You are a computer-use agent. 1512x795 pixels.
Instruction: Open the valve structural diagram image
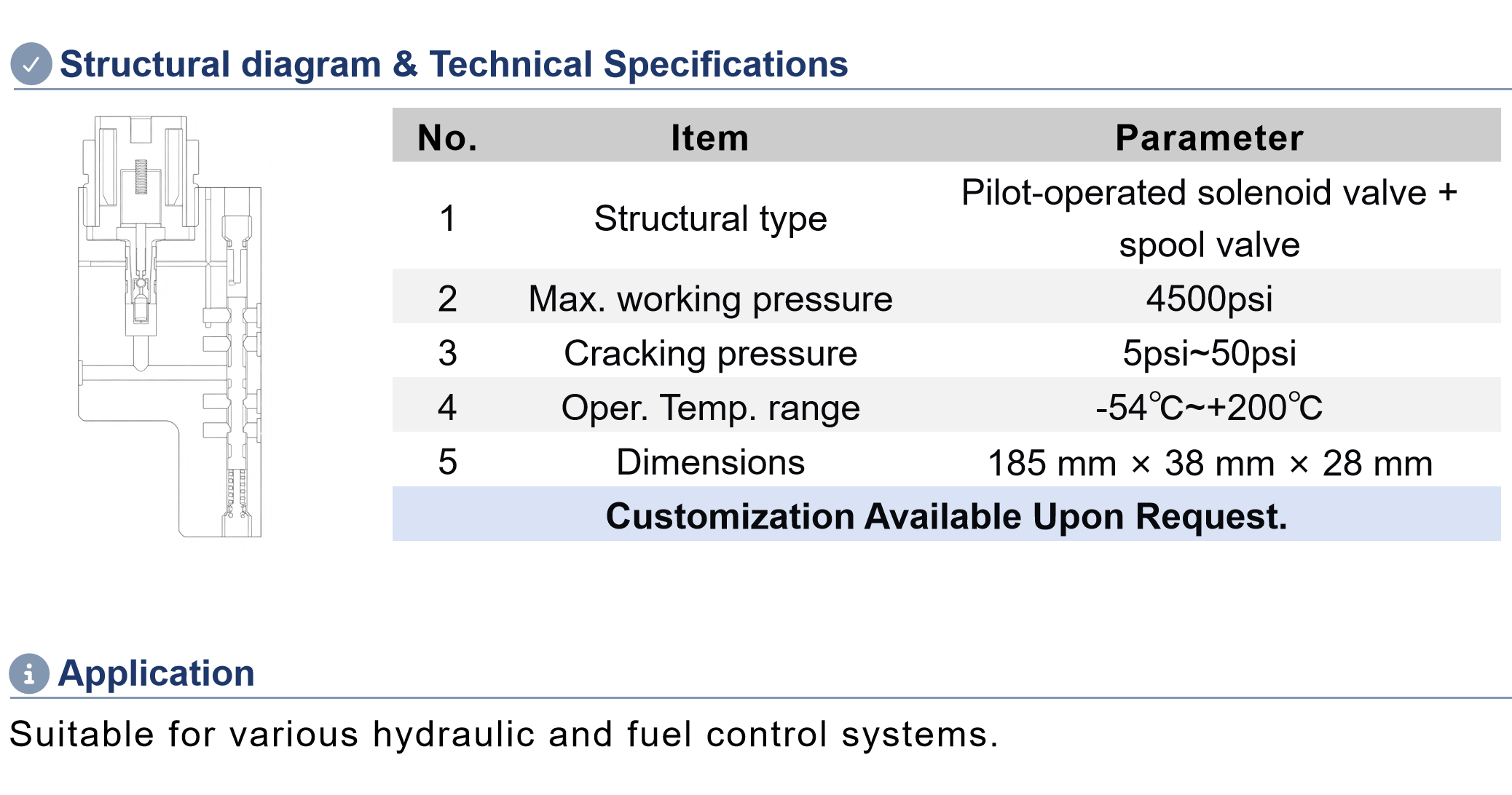[x=170, y=326]
